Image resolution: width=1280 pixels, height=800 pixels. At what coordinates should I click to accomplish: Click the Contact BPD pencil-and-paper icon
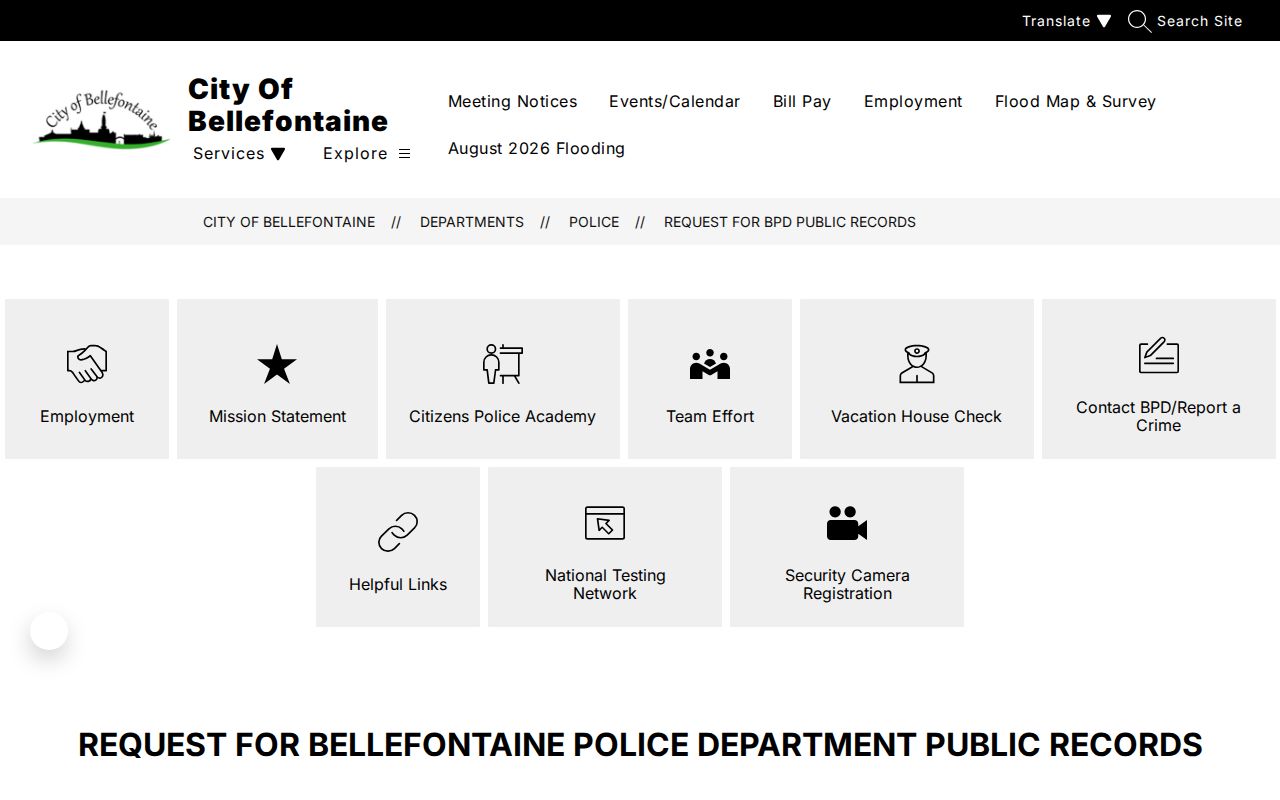tap(1159, 355)
